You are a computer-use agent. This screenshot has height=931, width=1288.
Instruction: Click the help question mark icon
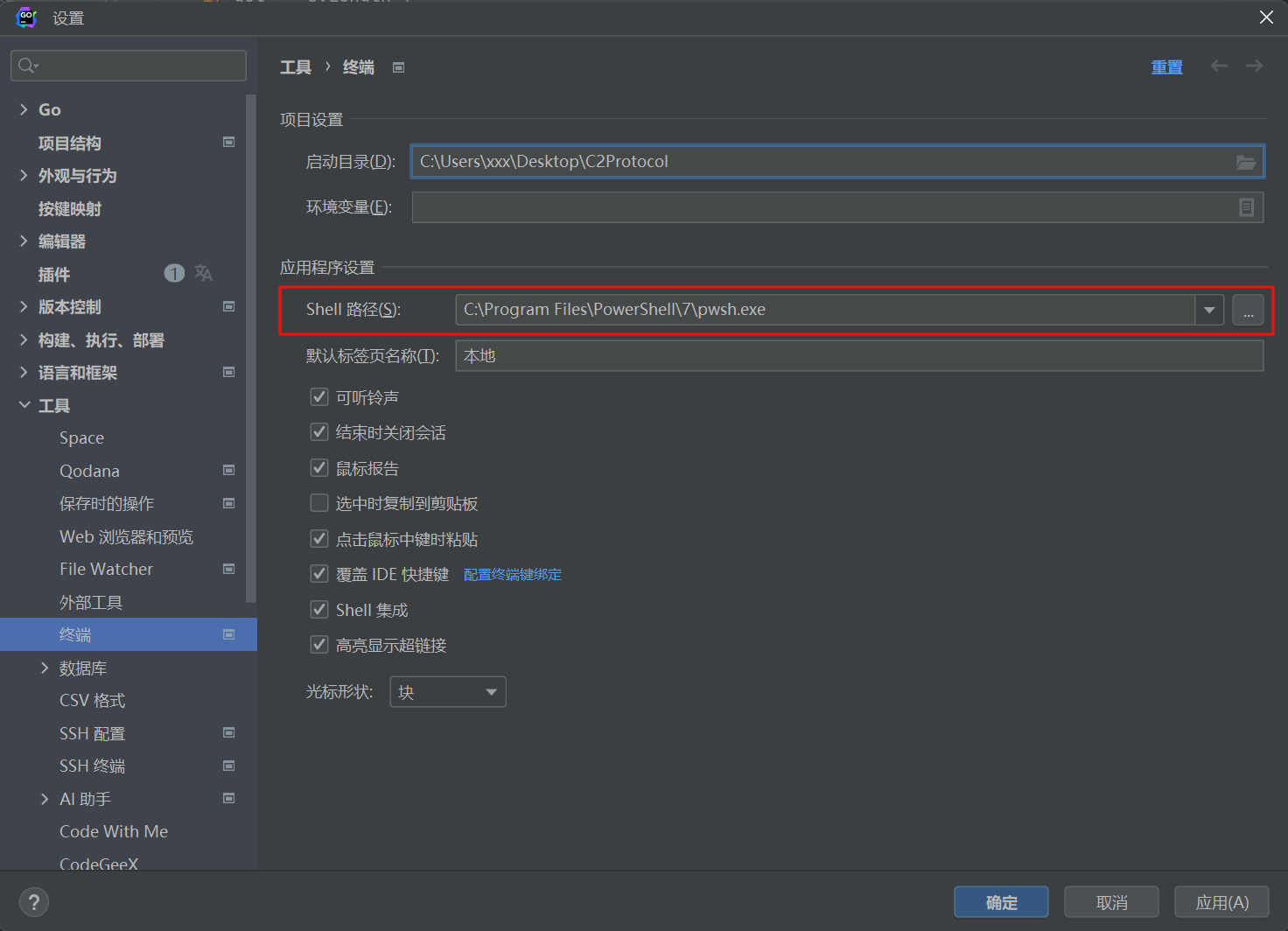coord(34,902)
